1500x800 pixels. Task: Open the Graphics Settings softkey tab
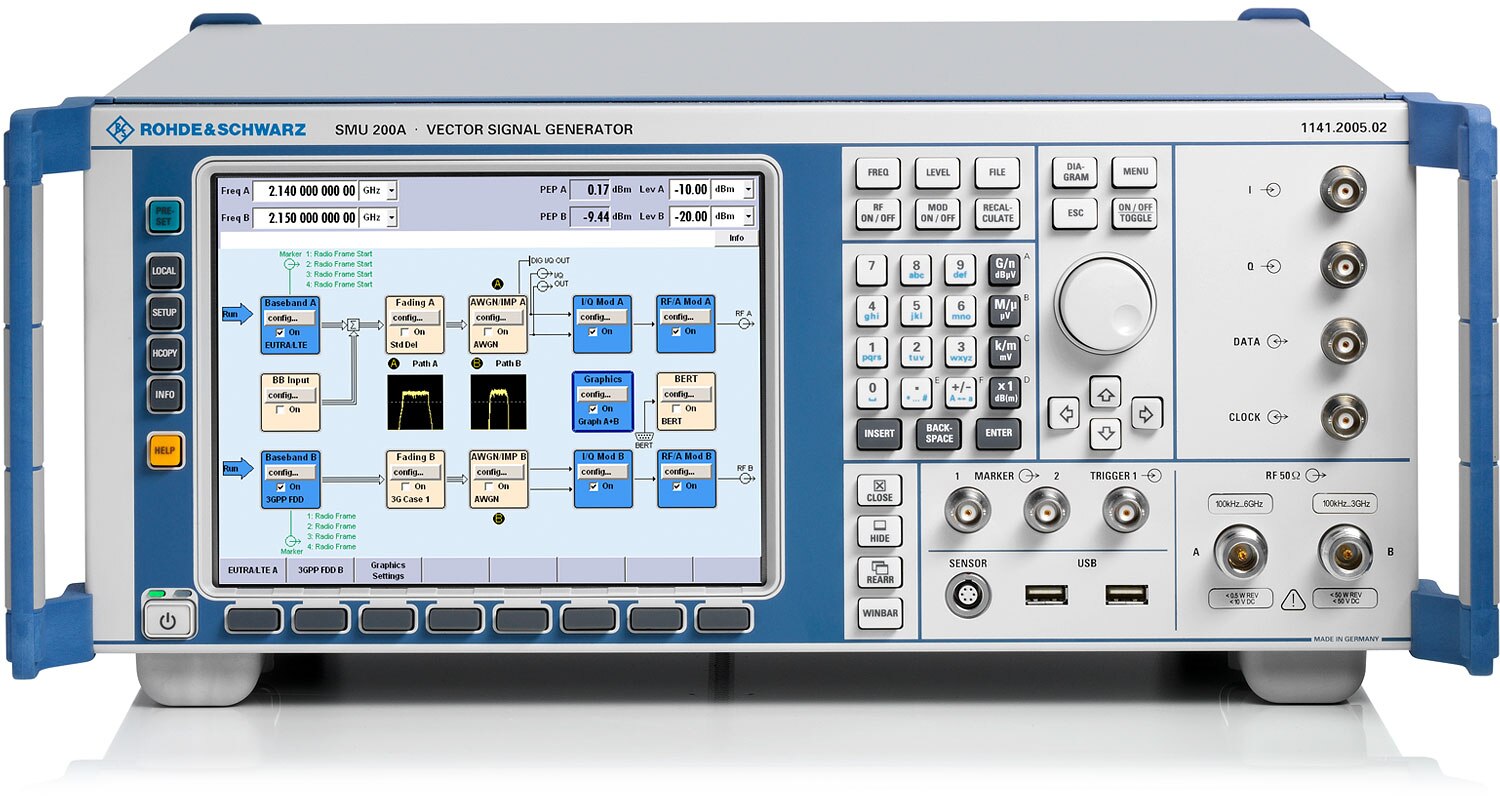pyautogui.click(x=388, y=571)
